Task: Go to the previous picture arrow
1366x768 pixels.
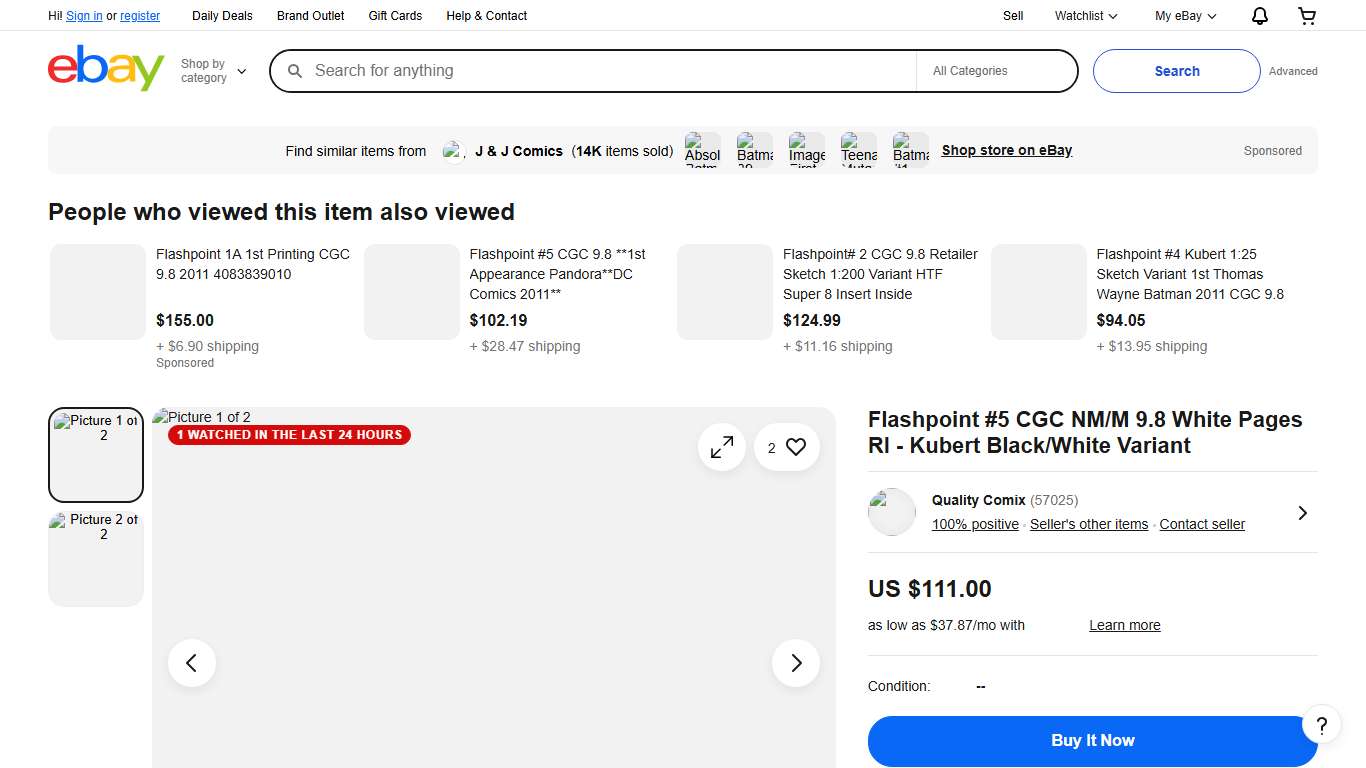Action: [x=192, y=663]
